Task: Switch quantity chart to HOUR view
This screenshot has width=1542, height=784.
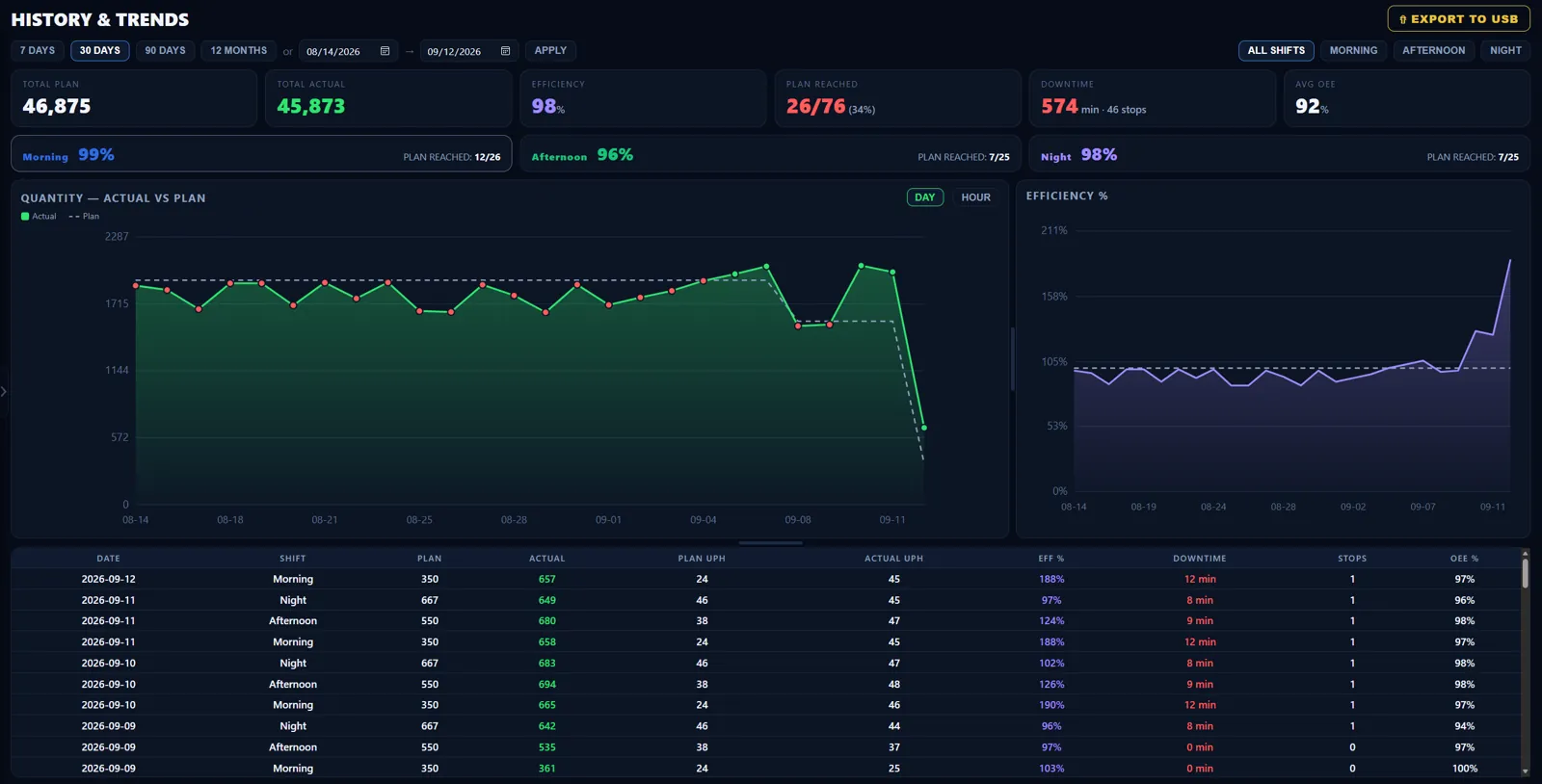Action: pyautogui.click(x=975, y=197)
